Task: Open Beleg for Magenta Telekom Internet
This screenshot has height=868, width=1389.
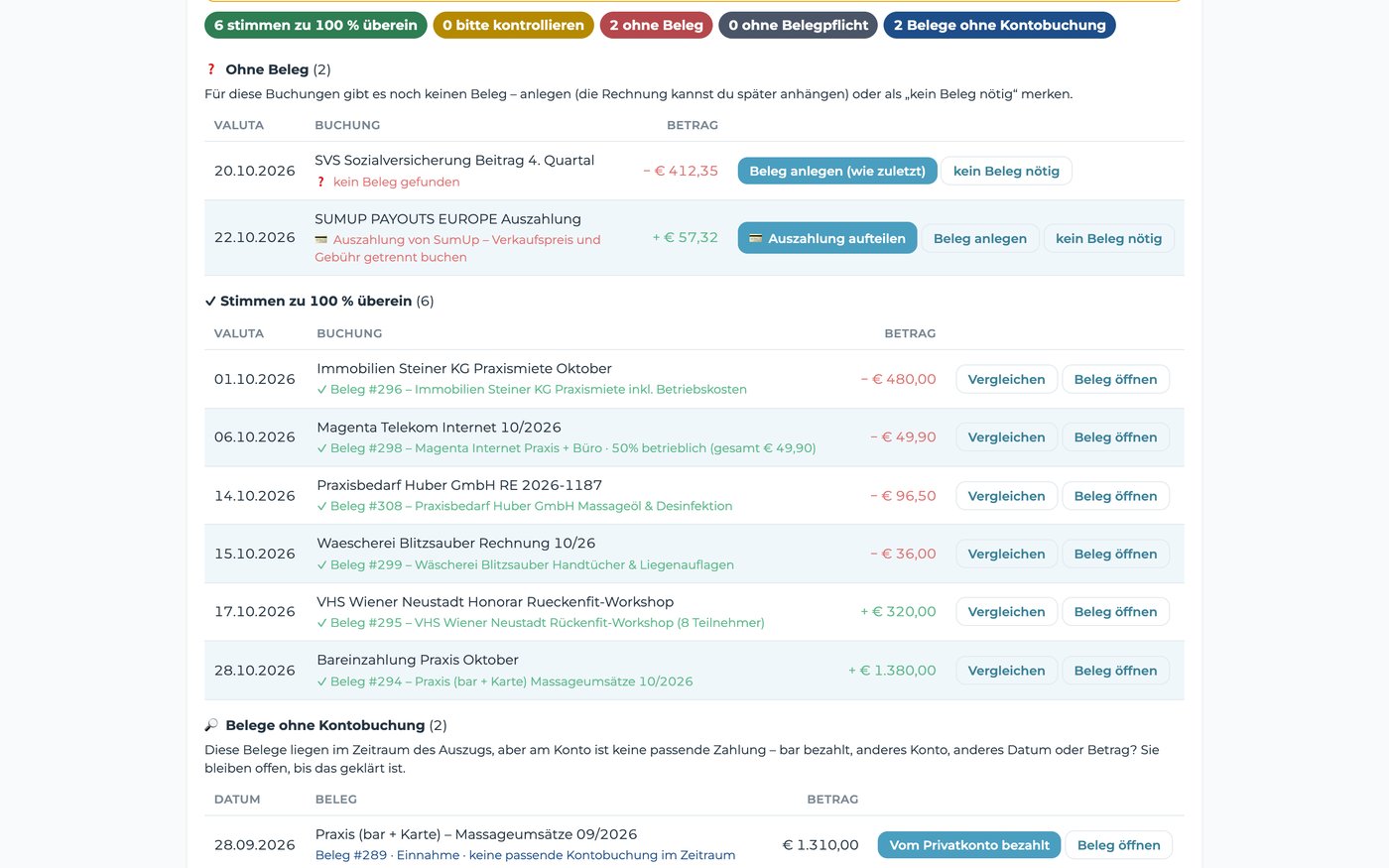Action: click(1115, 437)
